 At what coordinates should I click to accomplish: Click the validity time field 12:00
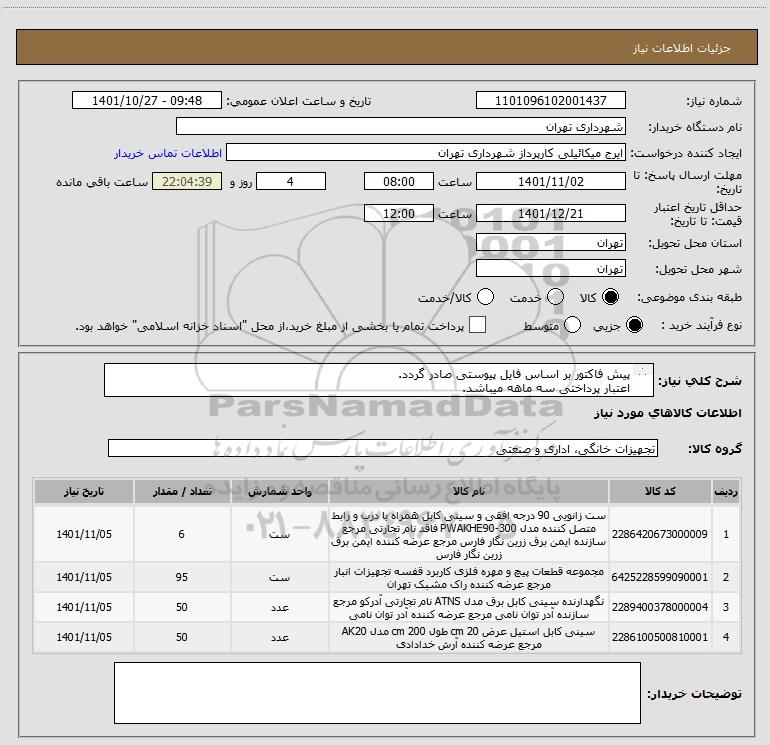(399, 213)
